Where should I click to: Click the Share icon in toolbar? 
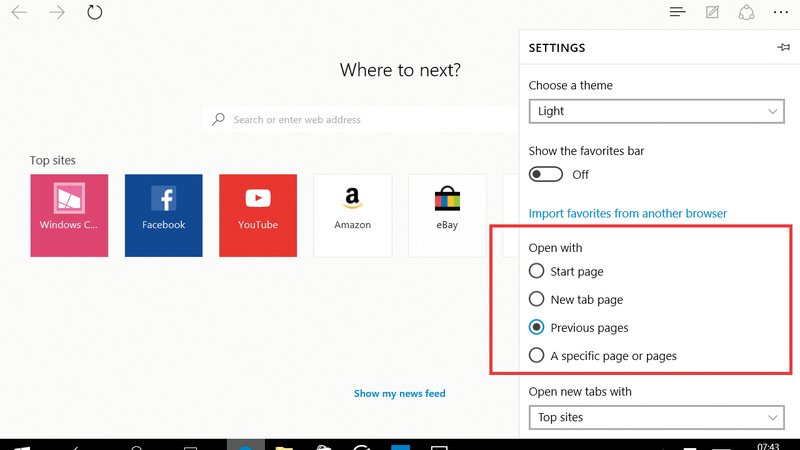coord(746,13)
